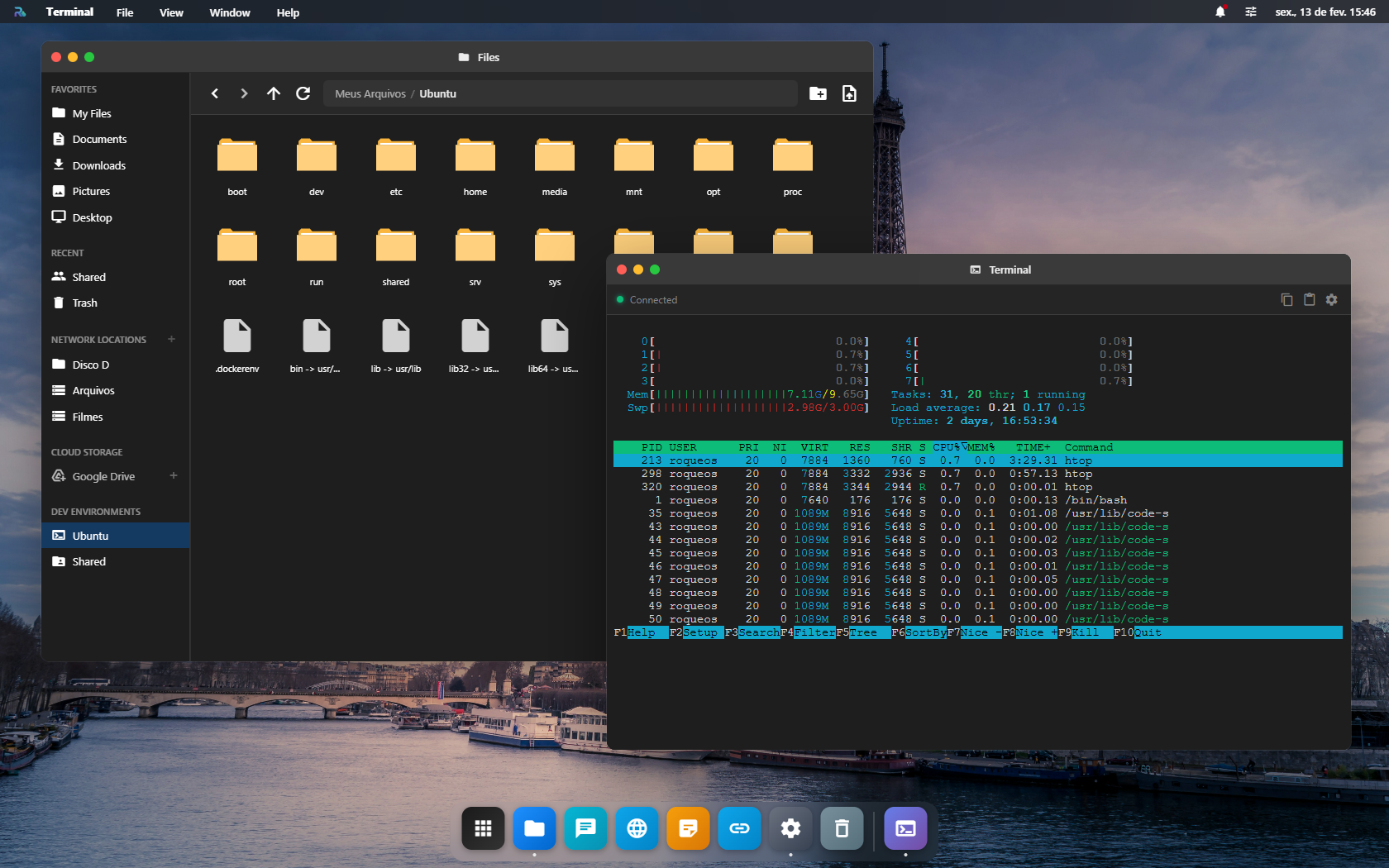This screenshot has height=868, width=1389.
Task: Refresh the Files view
Action: tap(303, 93)
